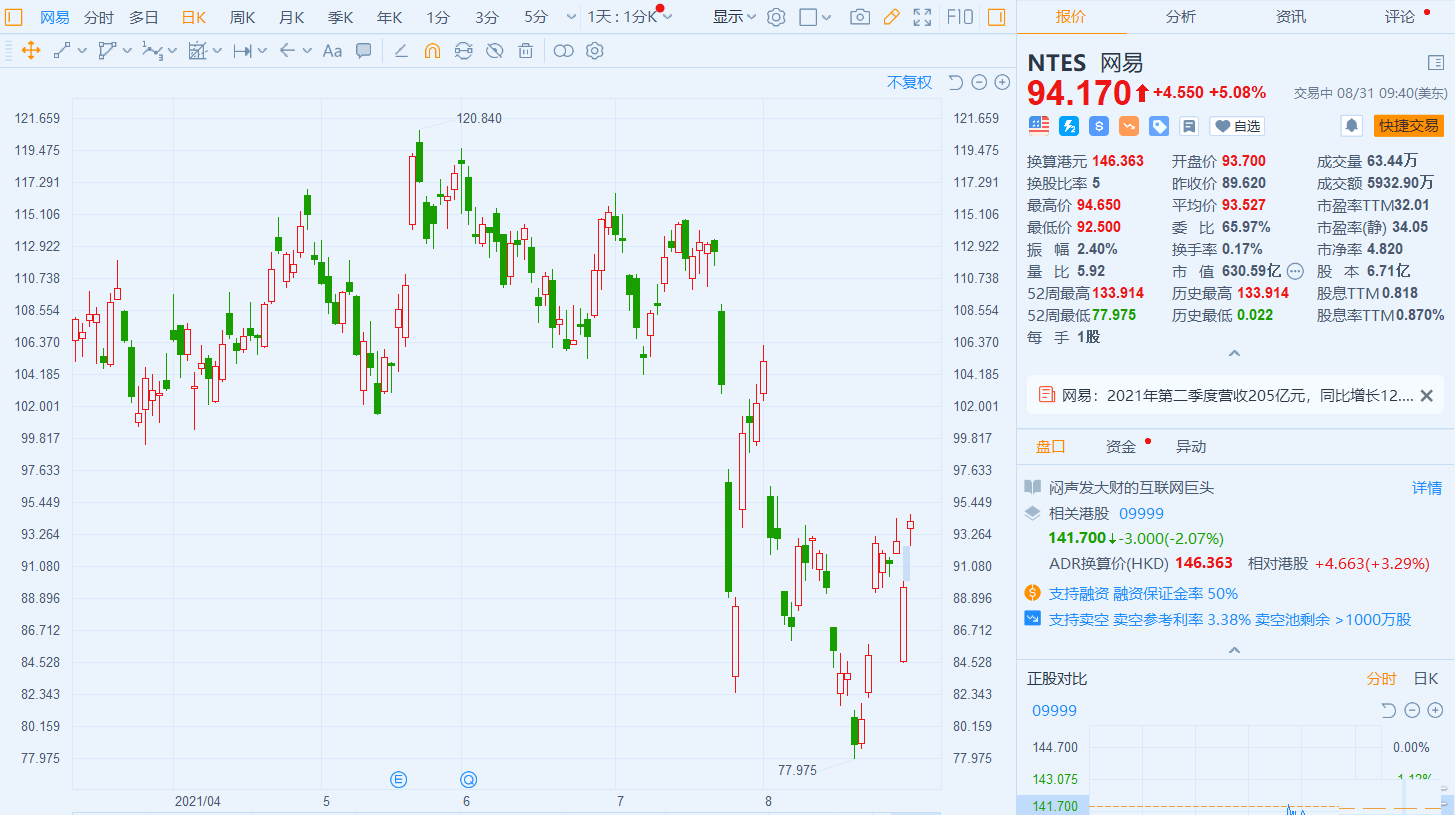Viewport: 1455px width, 815px height.
Task: Expand the chart to fullscreen
Action: click(922, 17)
